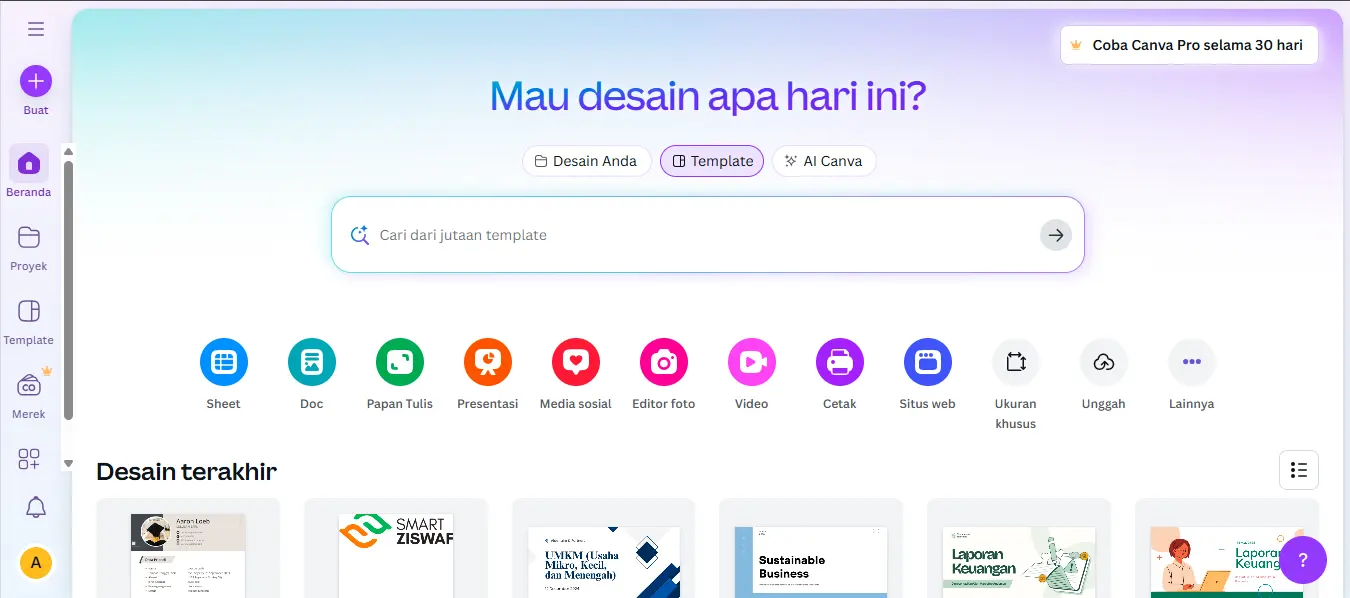Click the sidebar scroll down arrow

[69, 463]
